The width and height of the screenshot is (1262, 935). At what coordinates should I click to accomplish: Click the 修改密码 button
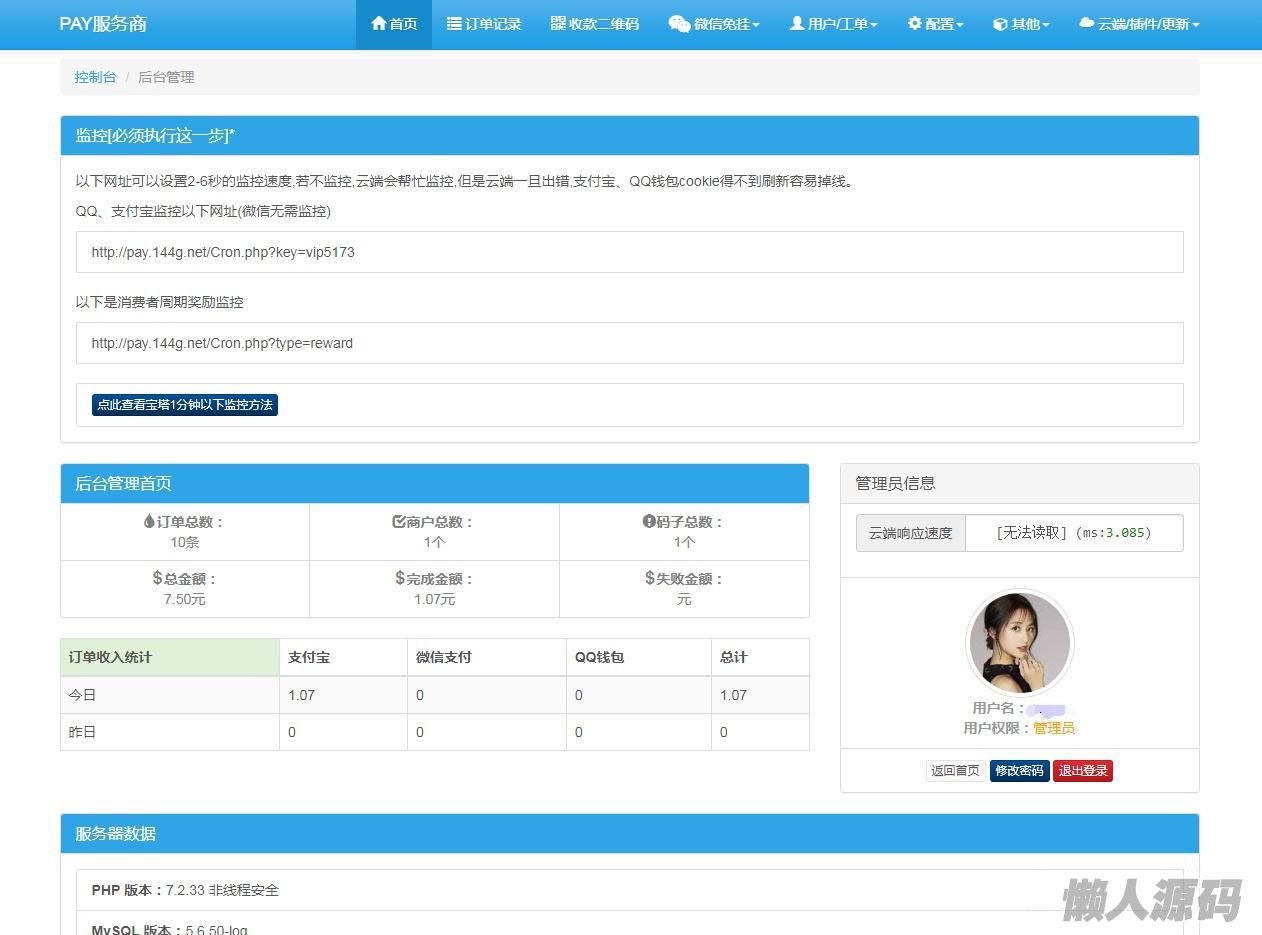tap(1019, 771)
